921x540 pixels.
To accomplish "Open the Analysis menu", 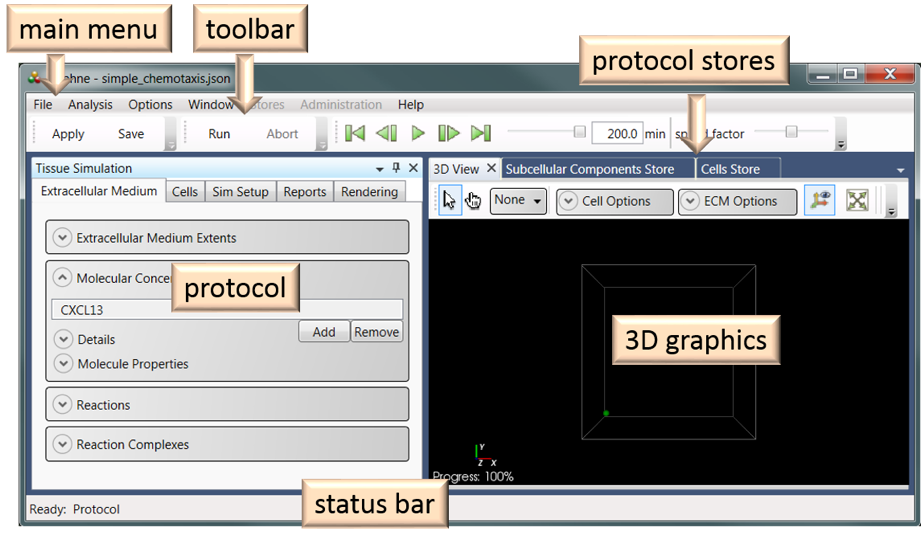I will (x=90, y=105).
